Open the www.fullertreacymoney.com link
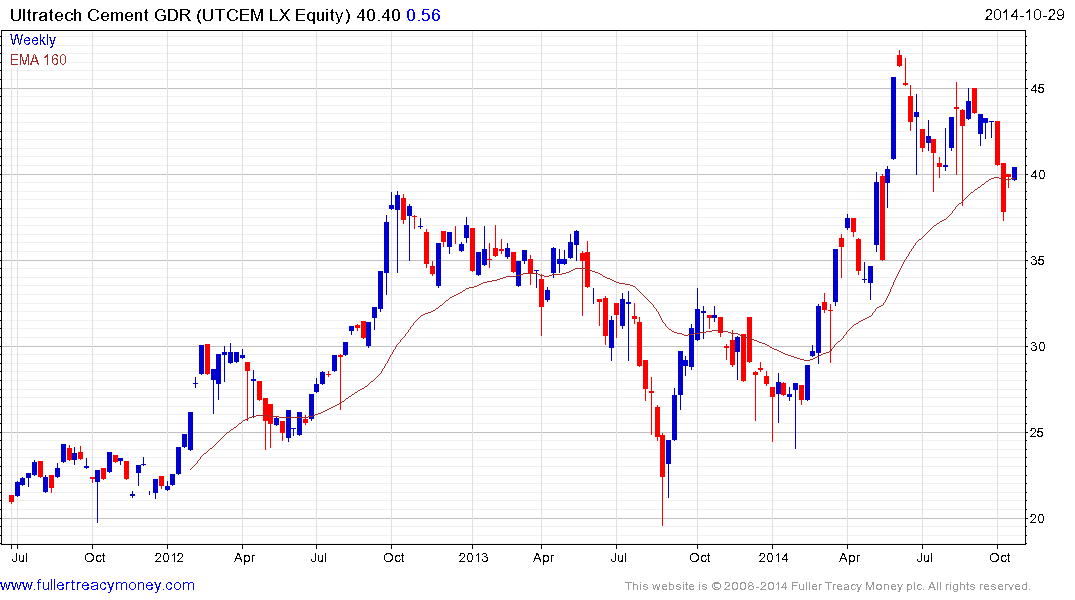The image size is (1075, 600). (x=97, y=585)
